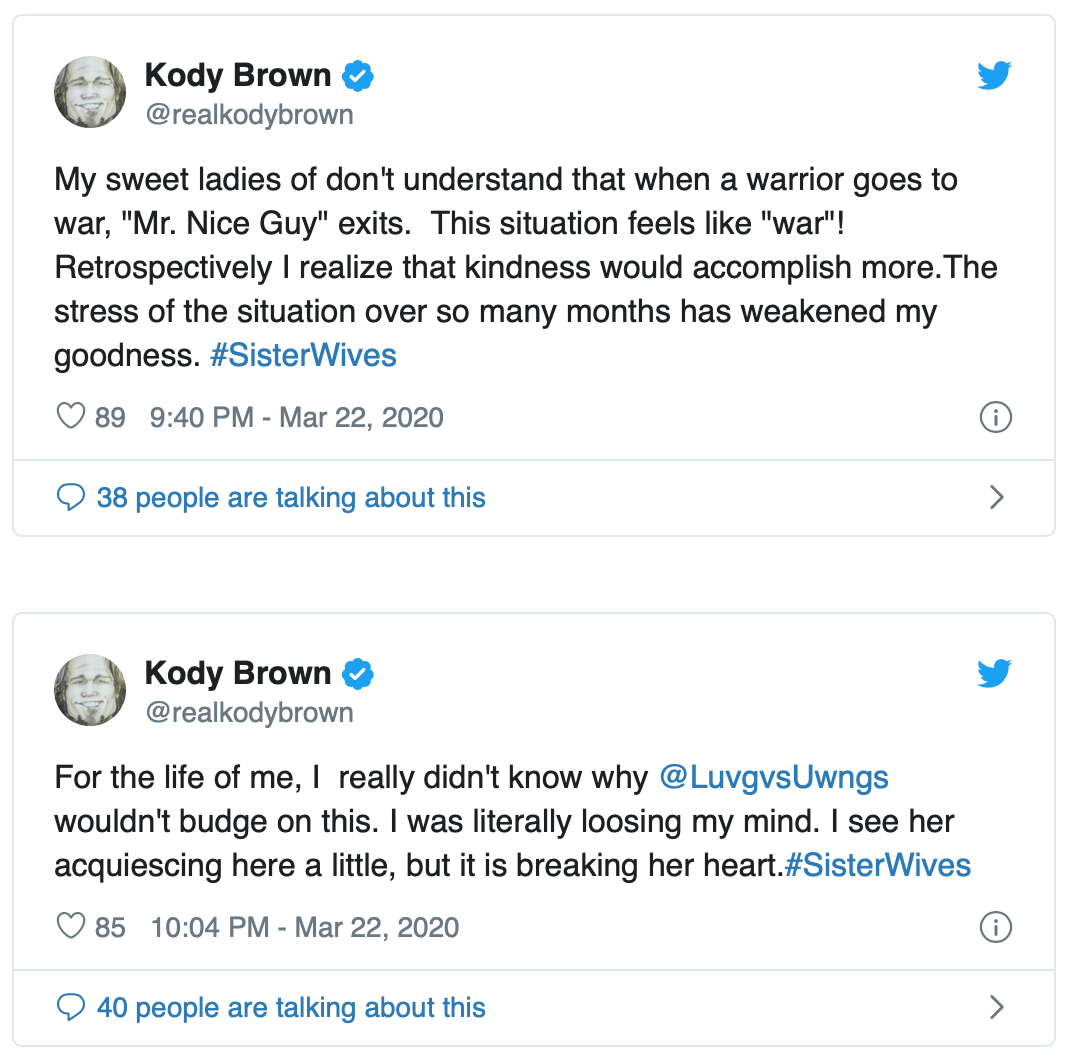Click #SisterWives hashtag in the second tweet

(x=877, y=865)
